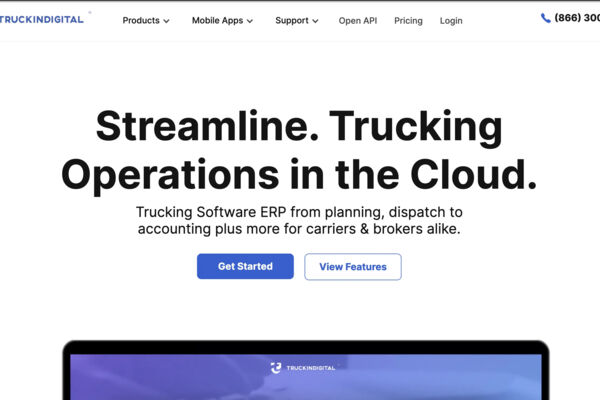Click the TruckinDigital logo in header

(x=41, y=20)
